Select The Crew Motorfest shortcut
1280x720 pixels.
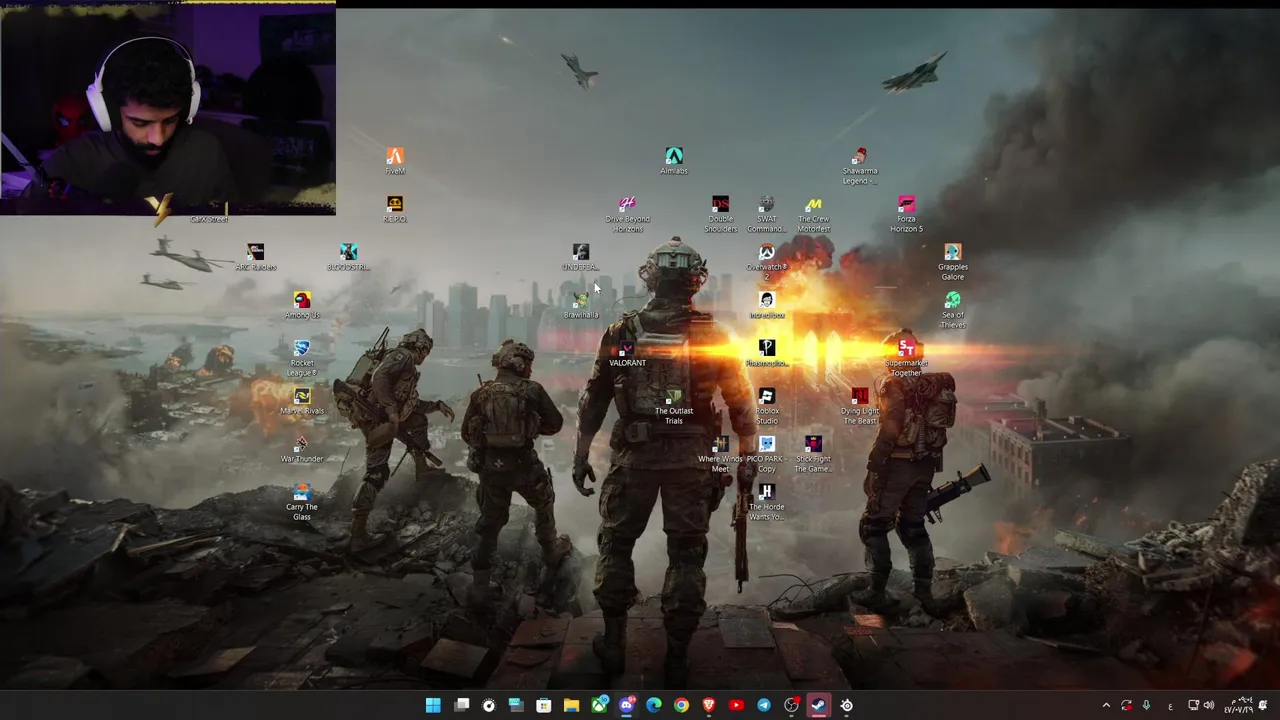click(813, 214)
